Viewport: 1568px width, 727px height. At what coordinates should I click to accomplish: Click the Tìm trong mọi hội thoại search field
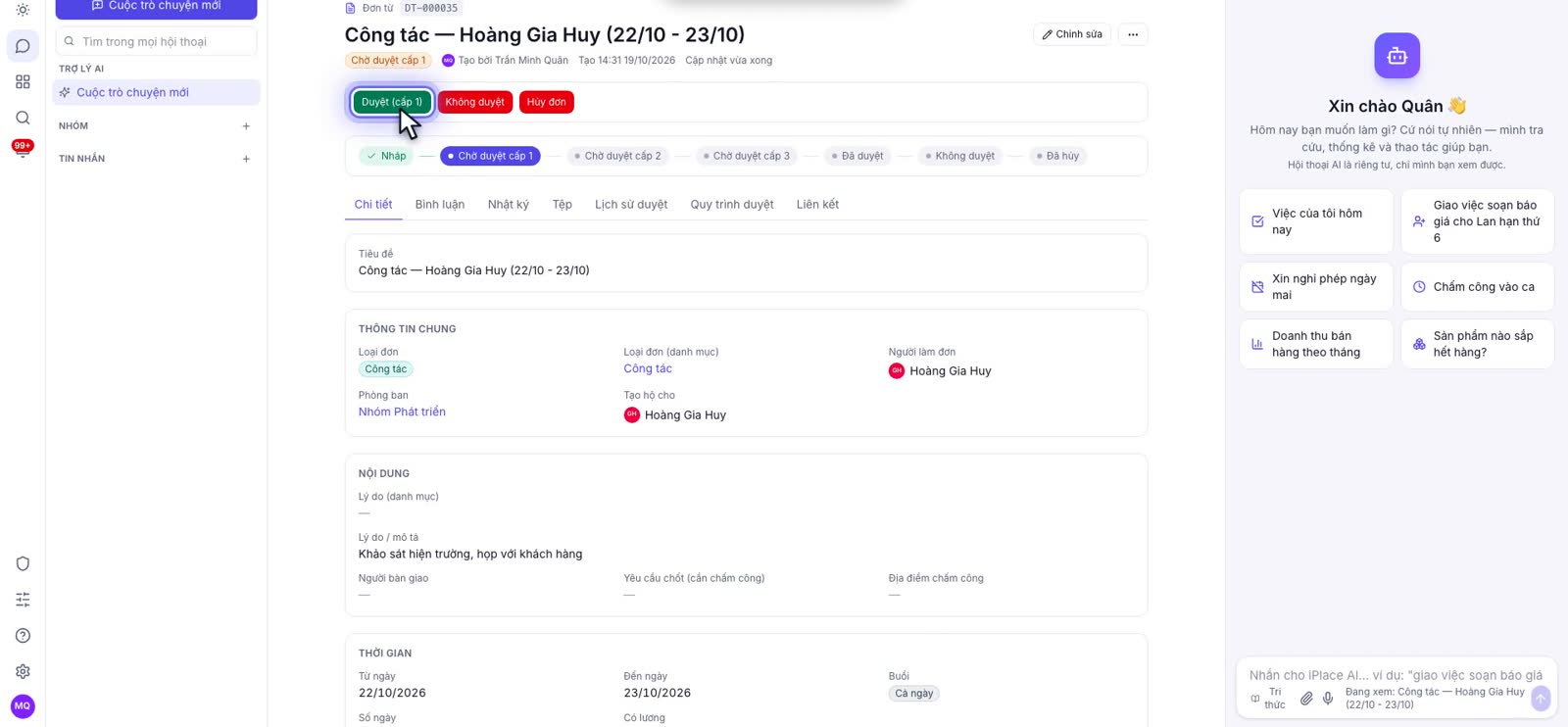pos(157,42)
